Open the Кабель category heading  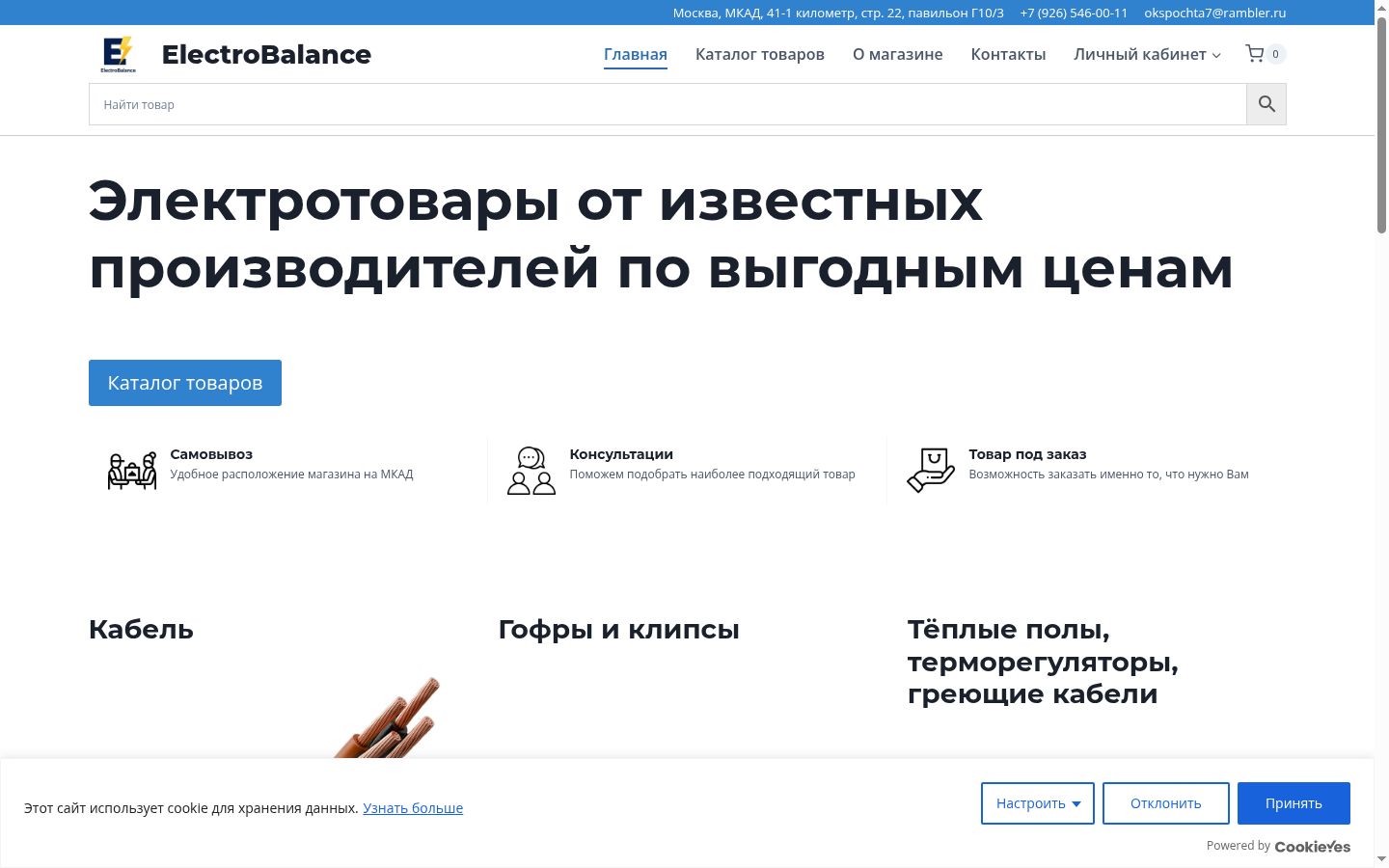pos(141,630)
